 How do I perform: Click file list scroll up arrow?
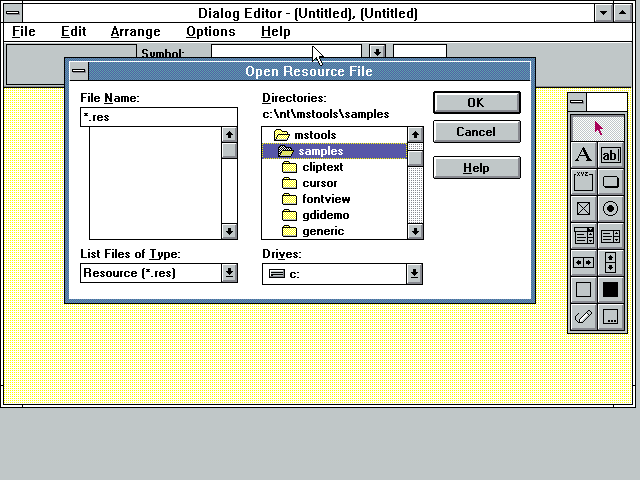(x=229, y=134)
